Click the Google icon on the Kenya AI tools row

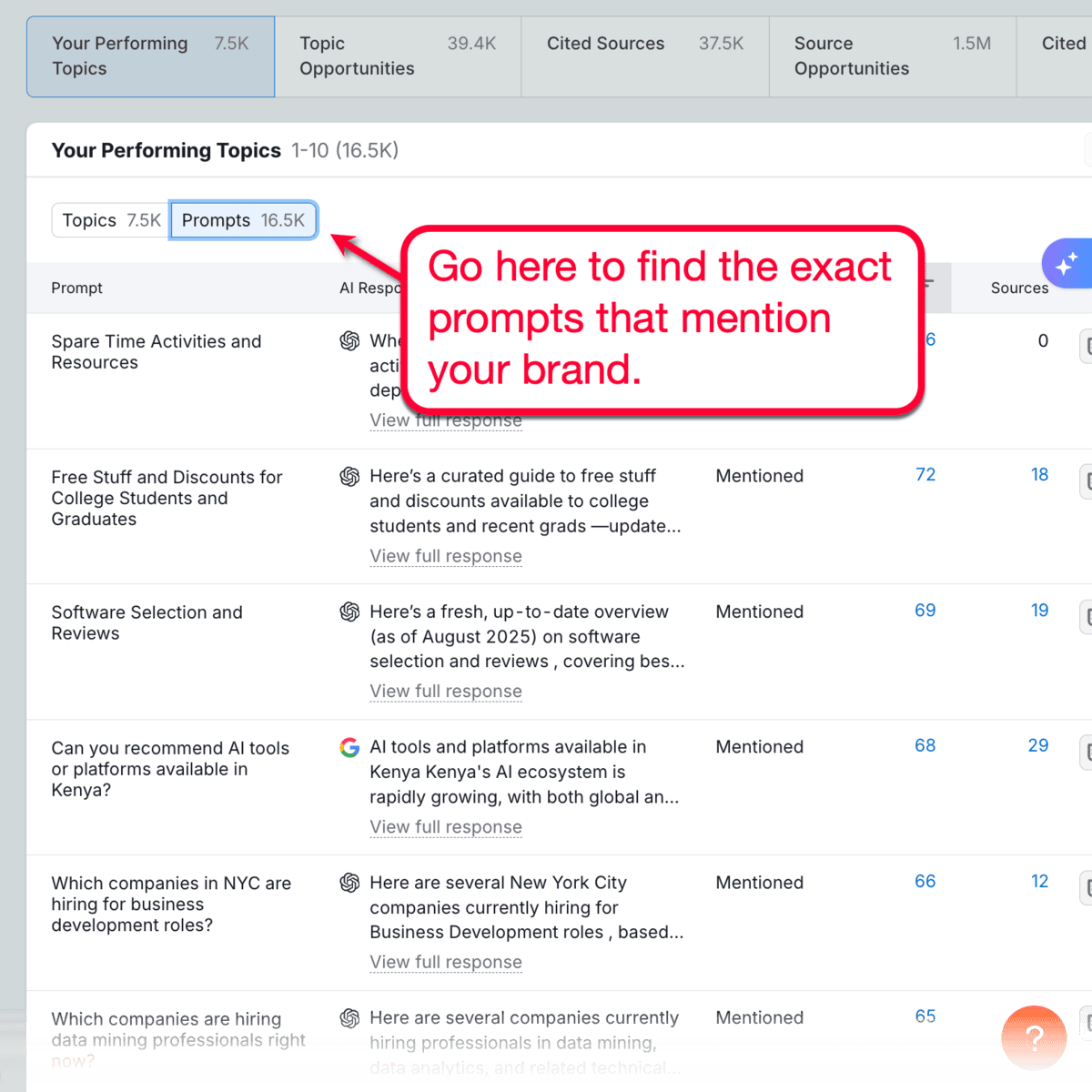349,747
